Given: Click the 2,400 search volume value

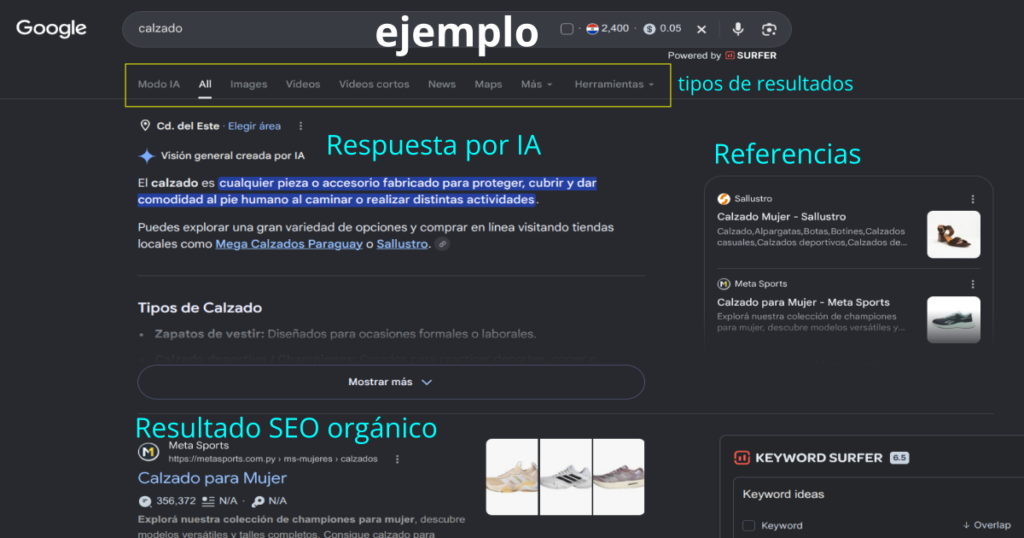Looking at the screenshot, I should pos(615,29).
